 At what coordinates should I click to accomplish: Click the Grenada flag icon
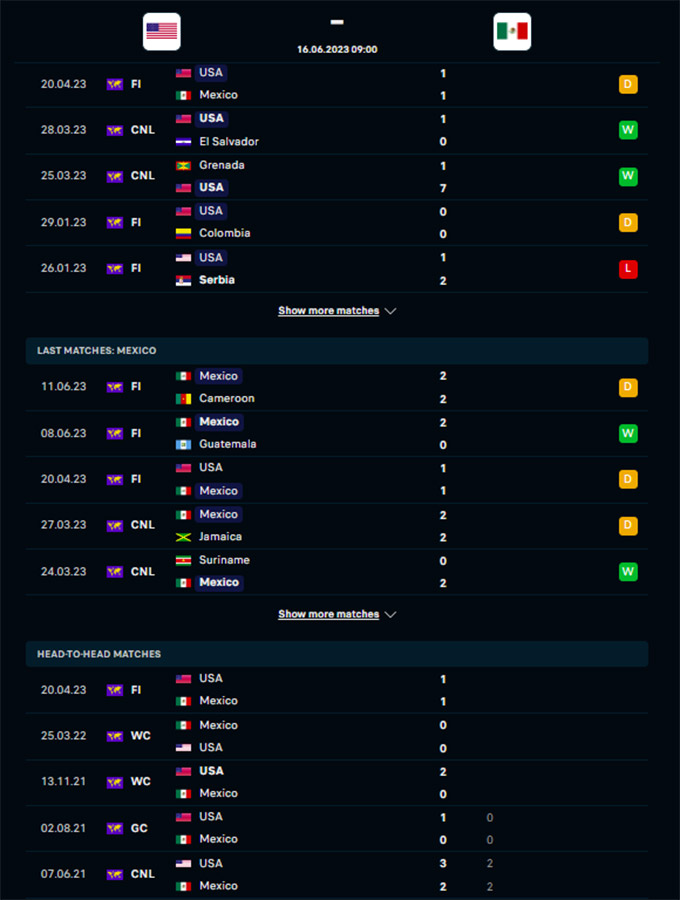pyautogui.click(x=183, y=166)
